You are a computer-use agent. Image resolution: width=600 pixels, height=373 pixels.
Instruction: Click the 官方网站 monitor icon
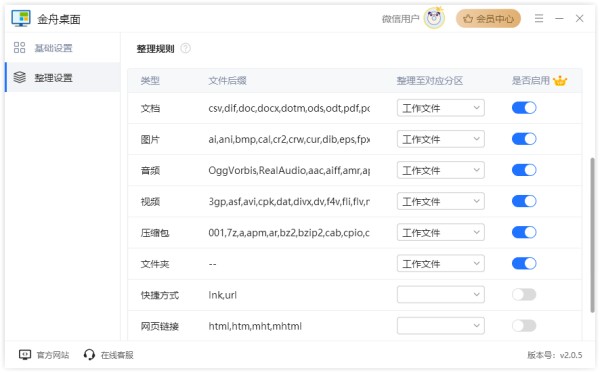coord(25,355)
